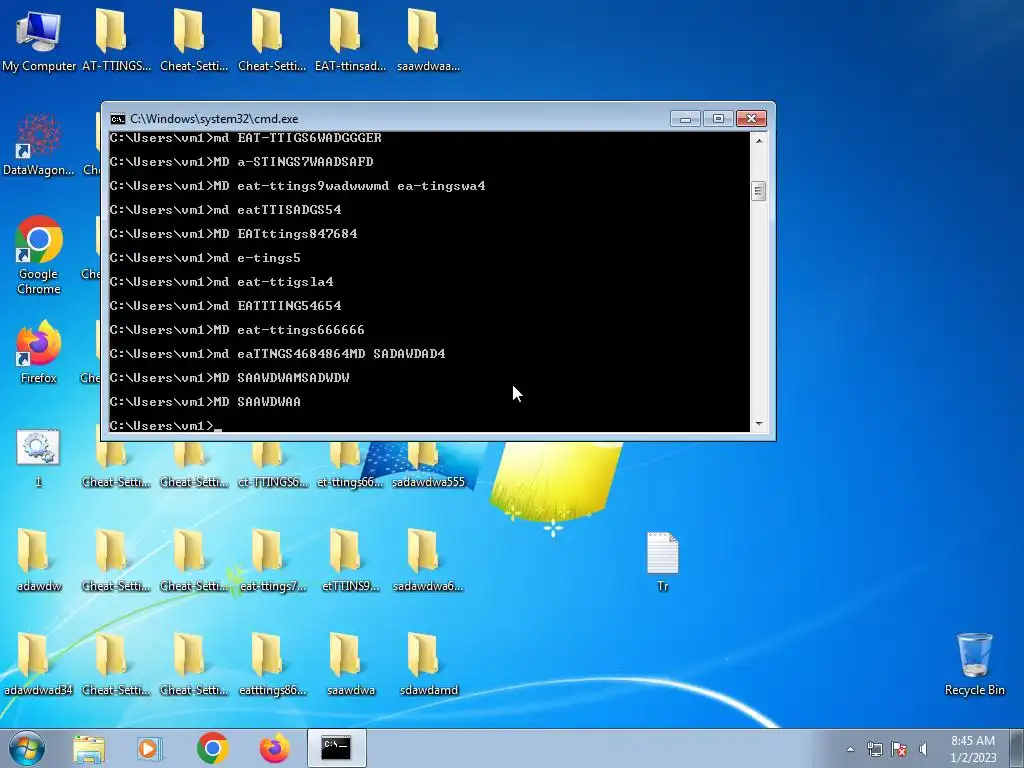Click the cmd.exe title bar system icon
Viewport: 1024px width, 768px height.
118,119
